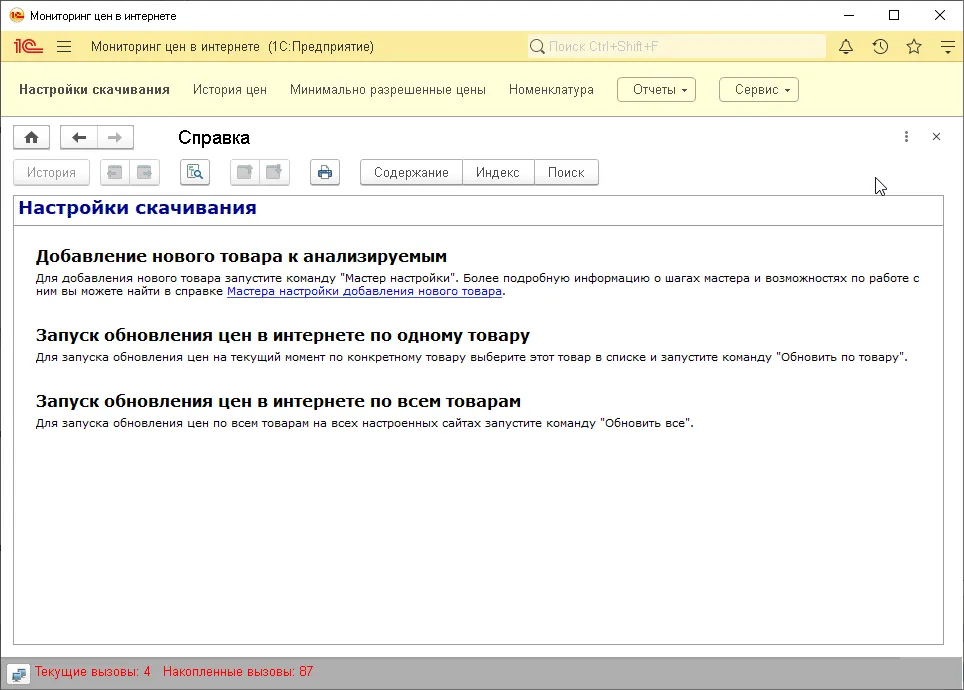
Task: Switch to Настройки скачивания section
Action: (94, 90)
